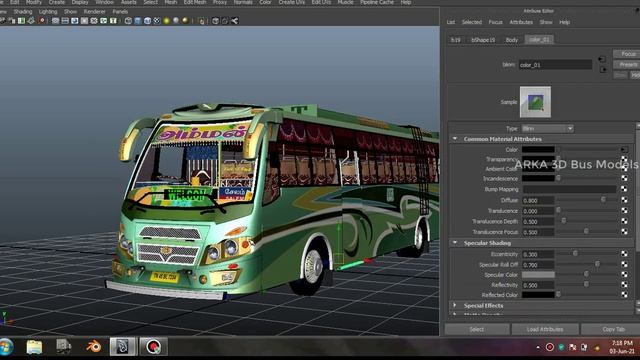Image resolution: width=640 pixels, height=360 pixels.
Task: Click the Diffuse value field 0.800
Action: [x=538, y=200]
